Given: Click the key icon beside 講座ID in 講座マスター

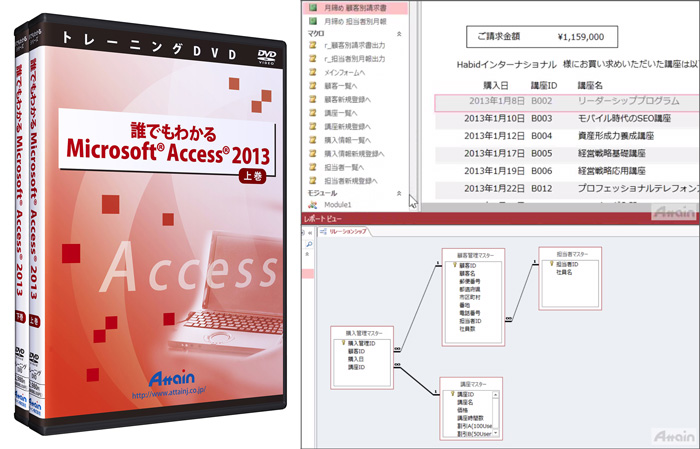Looking at the screenshot, I should click(452, 394).
